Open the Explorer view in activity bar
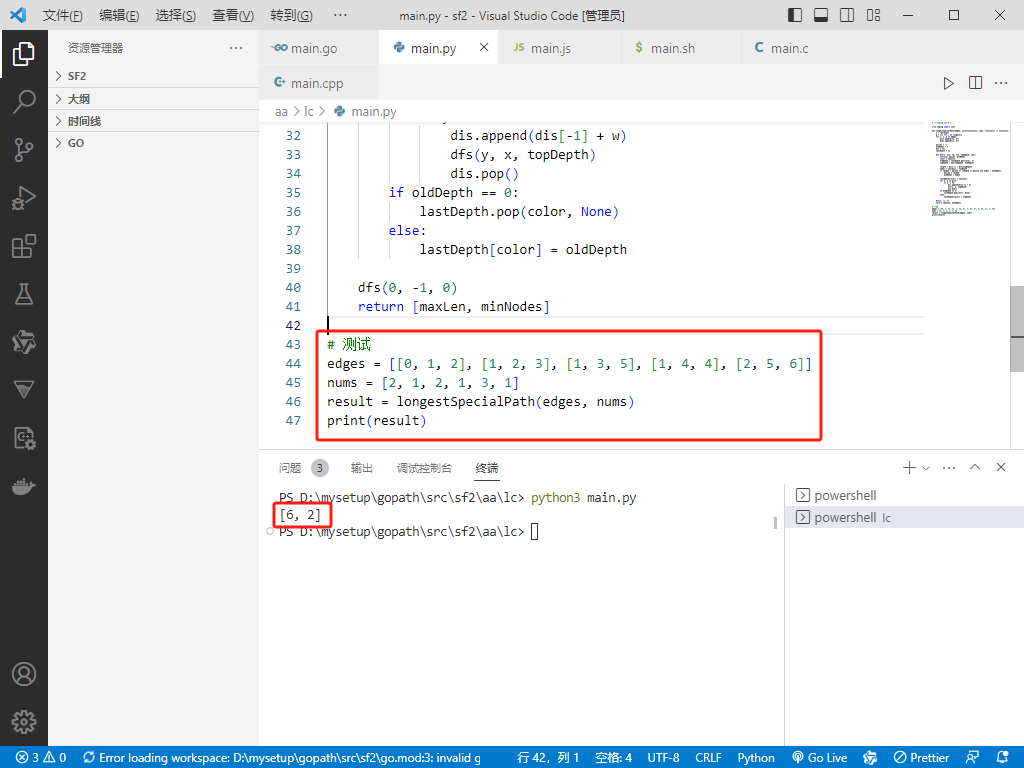This screenshot has height=768, width=1024. click(x=24, y=54)
